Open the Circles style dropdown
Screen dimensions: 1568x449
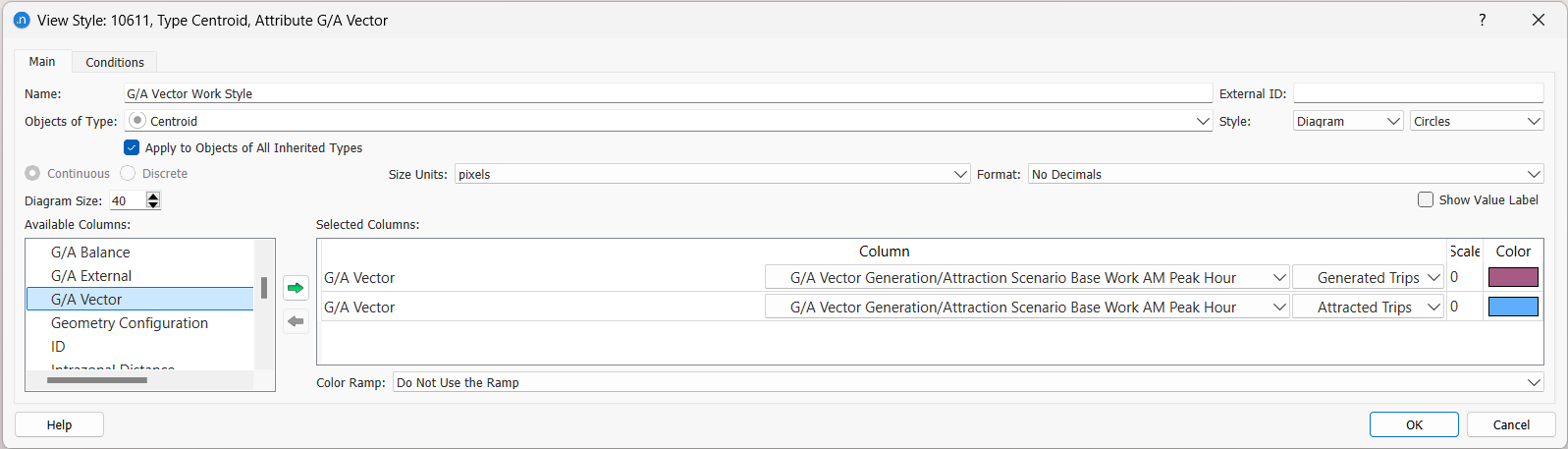[x=1477, y=121]
